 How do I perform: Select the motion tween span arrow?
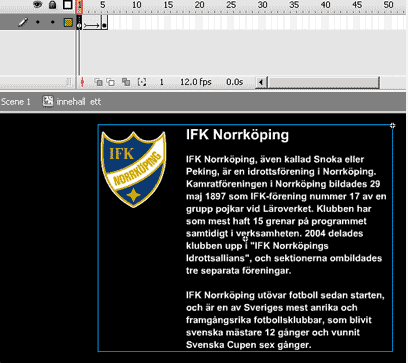(x=92, y=25)
